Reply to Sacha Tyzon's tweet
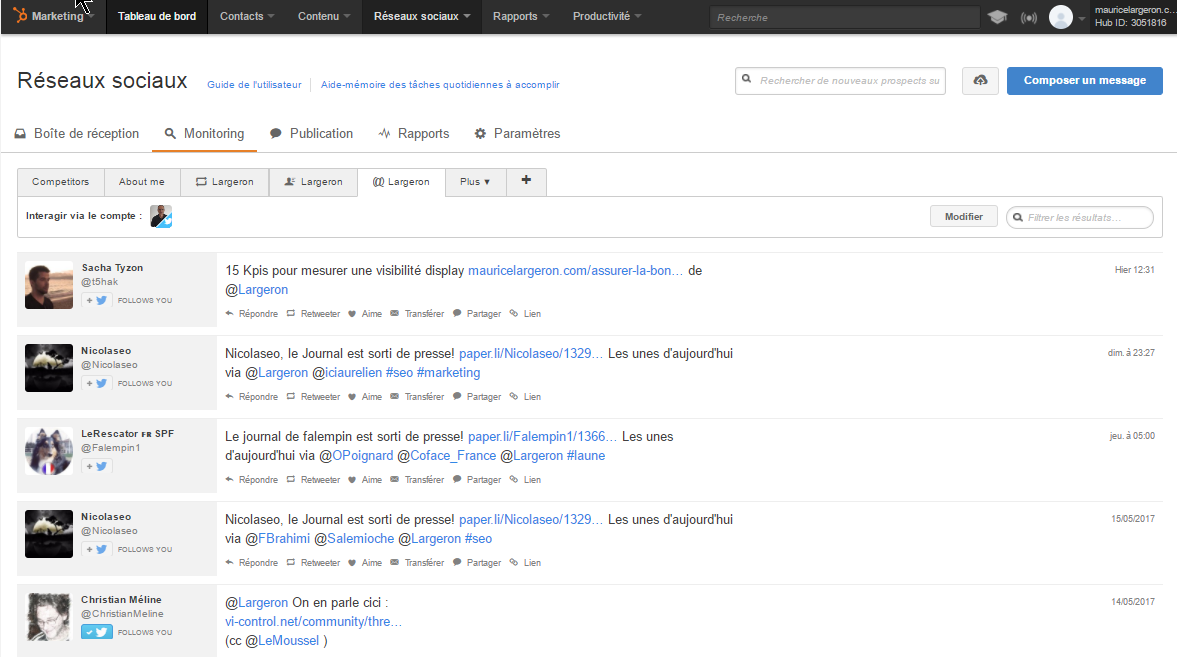The image size is (1177, 657). click(251, 314)
